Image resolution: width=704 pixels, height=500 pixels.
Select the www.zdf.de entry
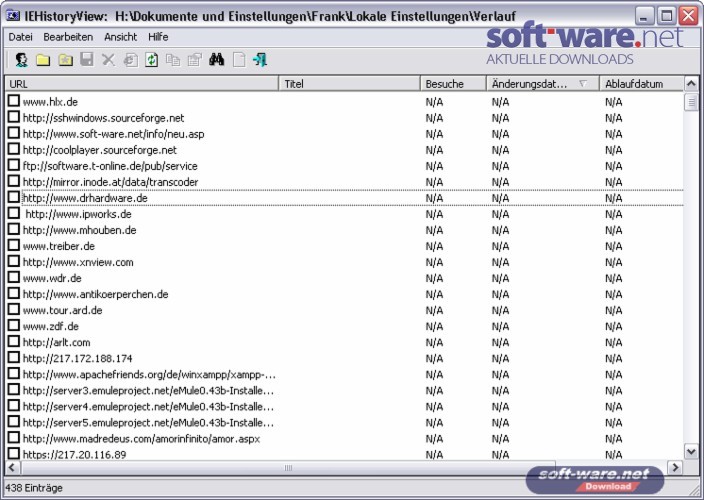[51, 326]
